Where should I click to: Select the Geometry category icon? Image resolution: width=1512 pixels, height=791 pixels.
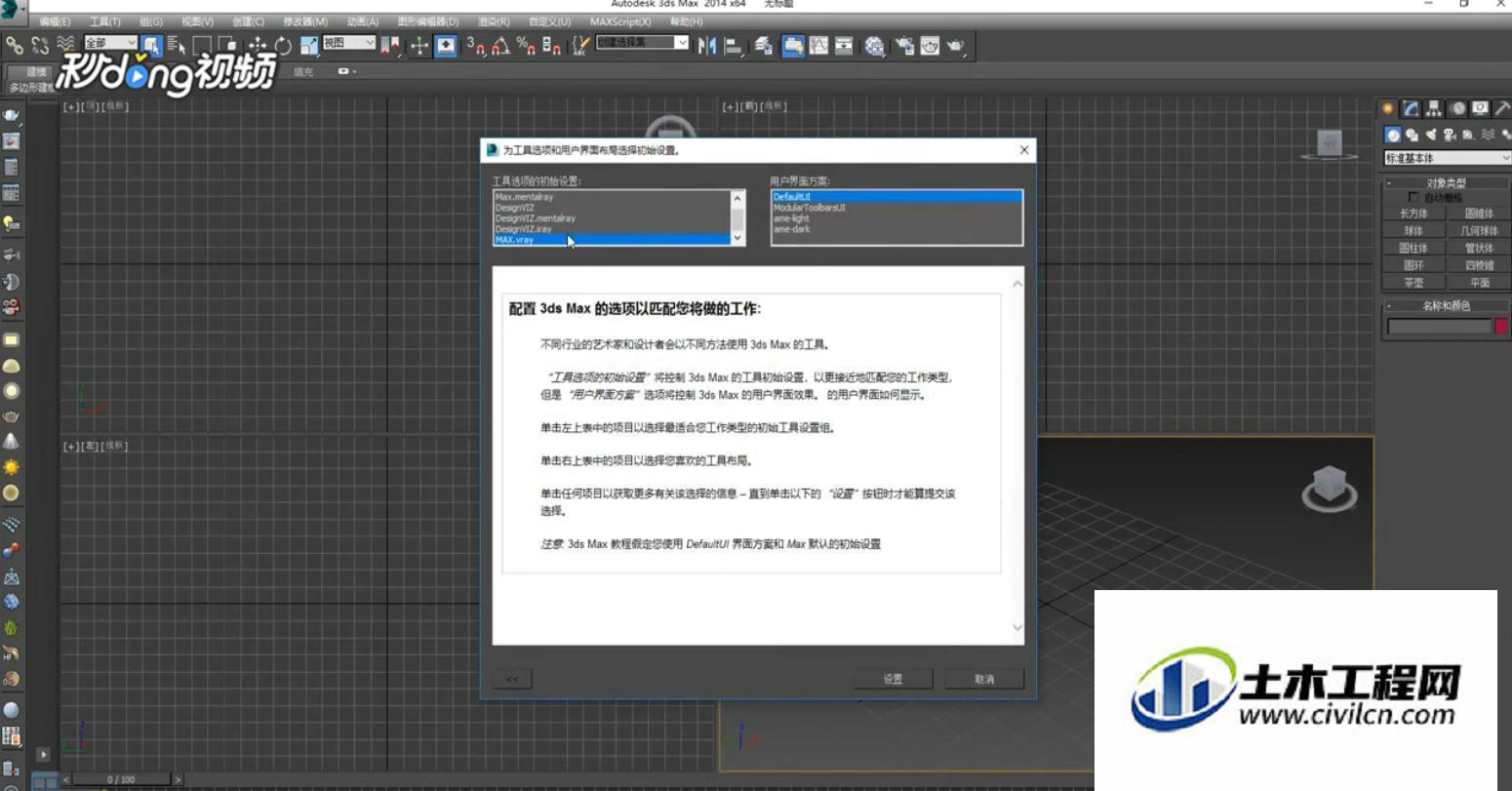coord(1393,135)
